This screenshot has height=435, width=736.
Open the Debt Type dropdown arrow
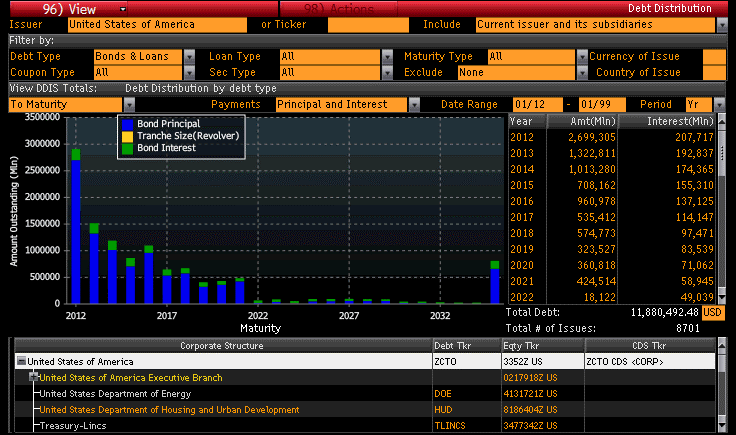coord(189,57)
